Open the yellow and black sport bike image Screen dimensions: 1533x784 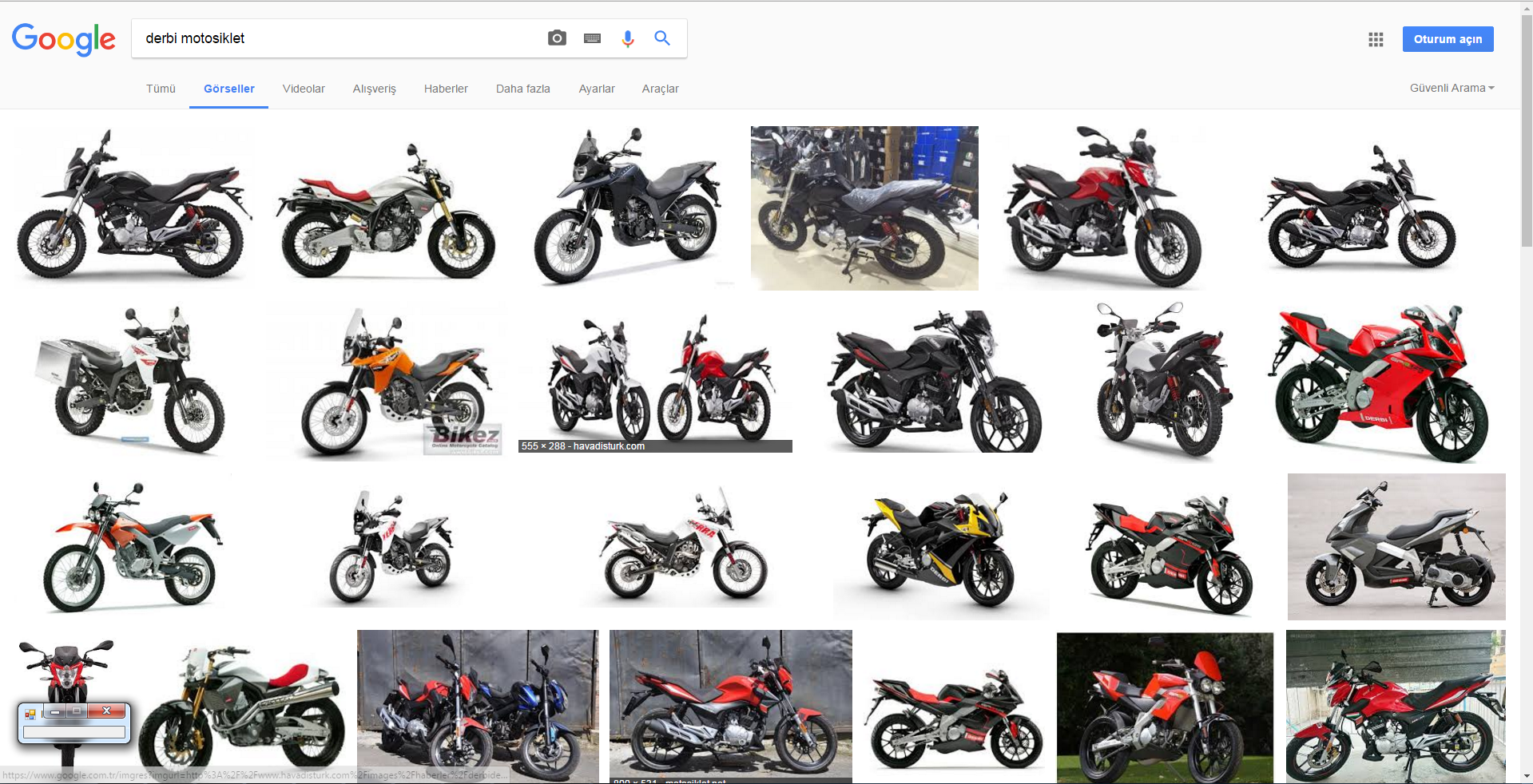[941, 548]
